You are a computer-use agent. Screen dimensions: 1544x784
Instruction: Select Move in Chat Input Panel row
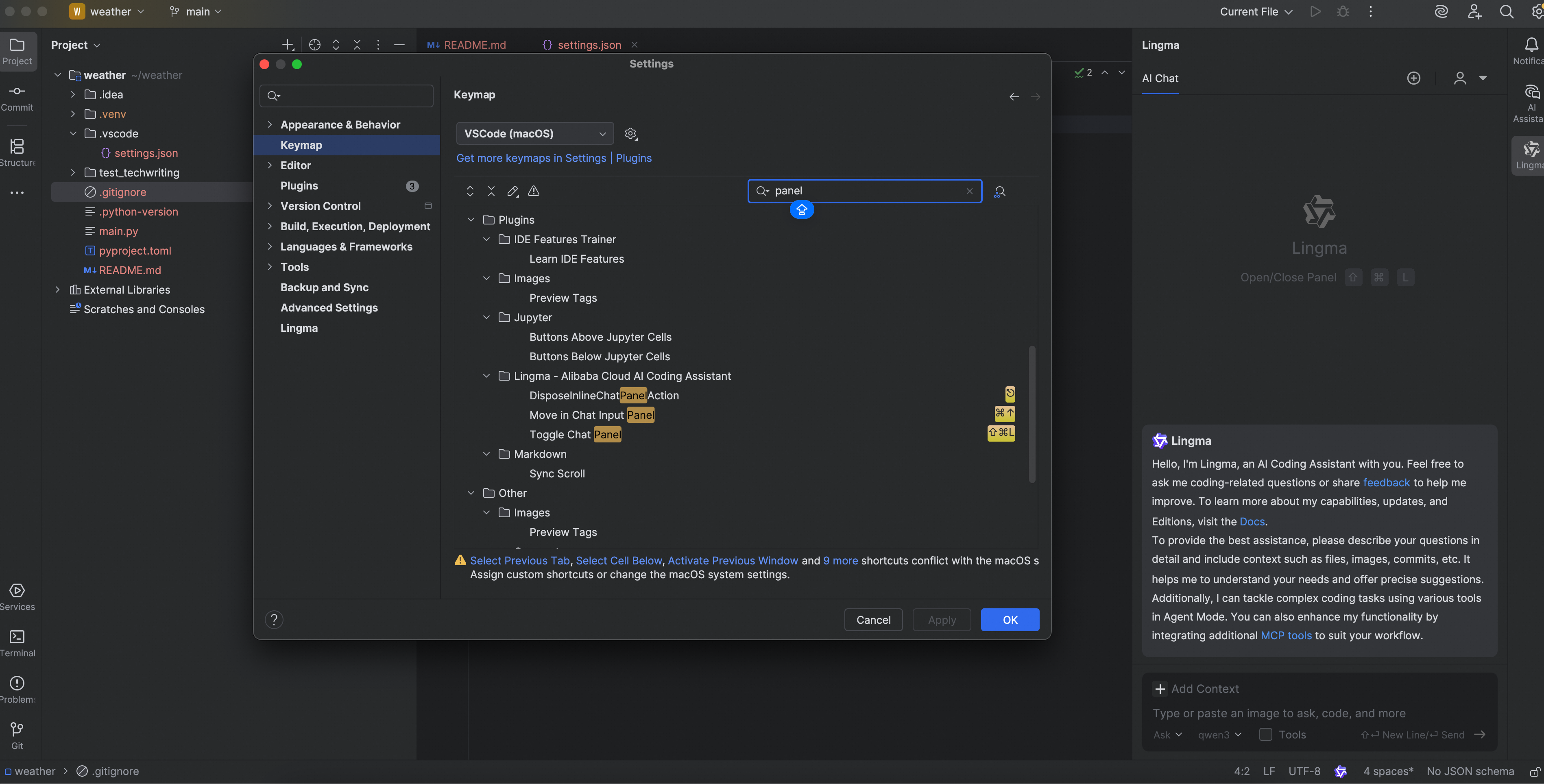(x=746, y=415)
